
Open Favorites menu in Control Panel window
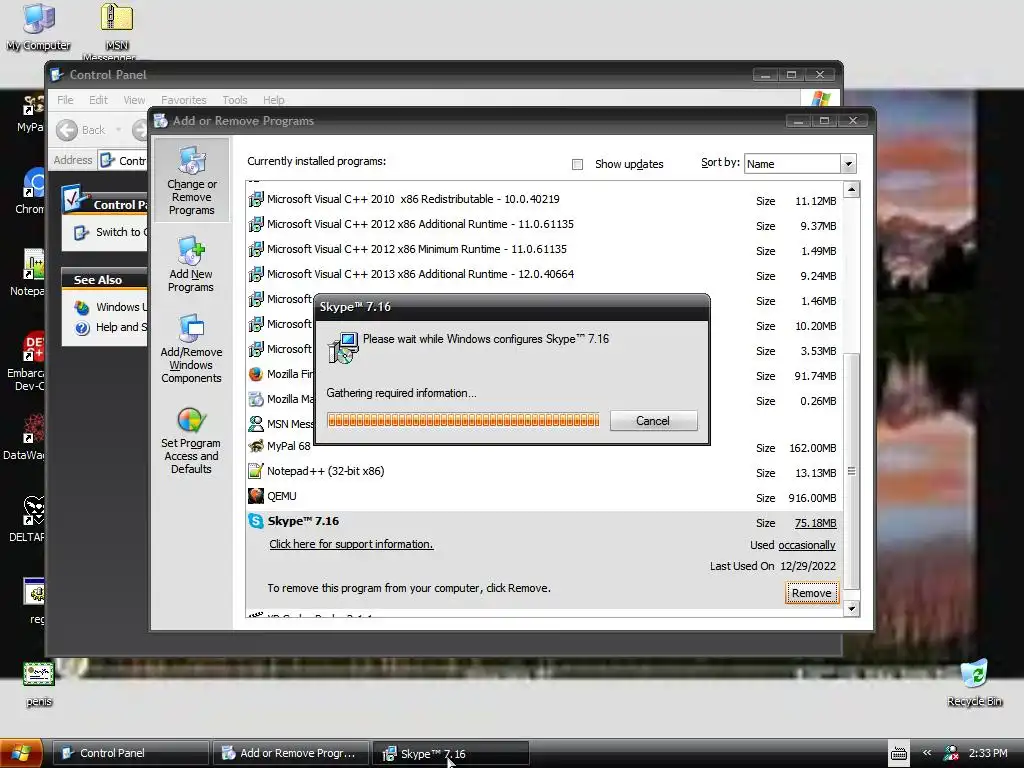pyautogui.click(x=184, y=100)
